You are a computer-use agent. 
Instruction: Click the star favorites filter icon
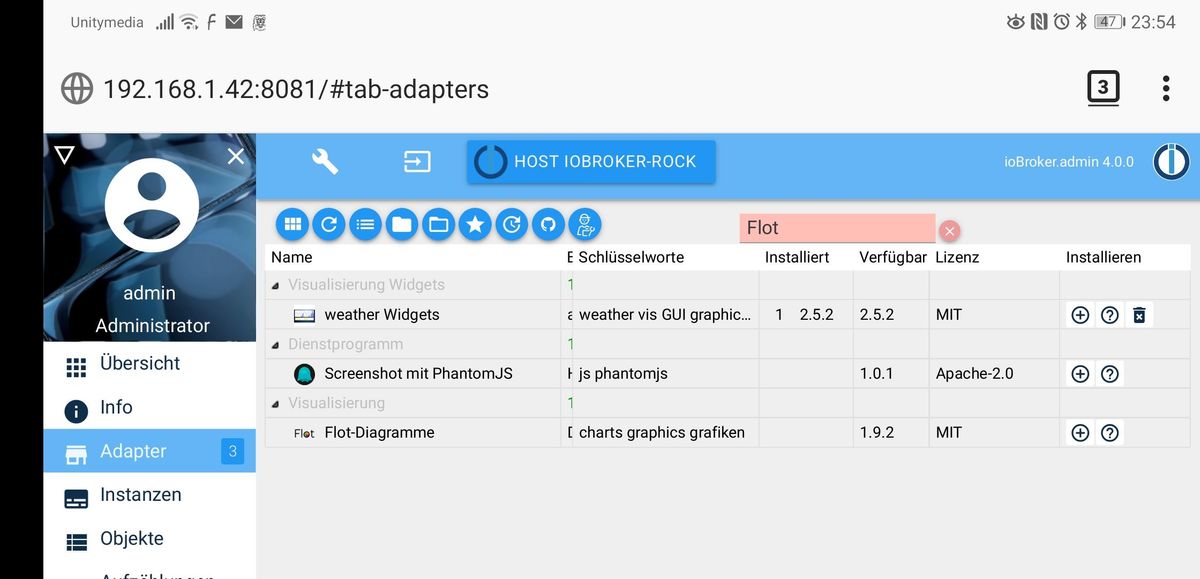(x=475, y=225)
